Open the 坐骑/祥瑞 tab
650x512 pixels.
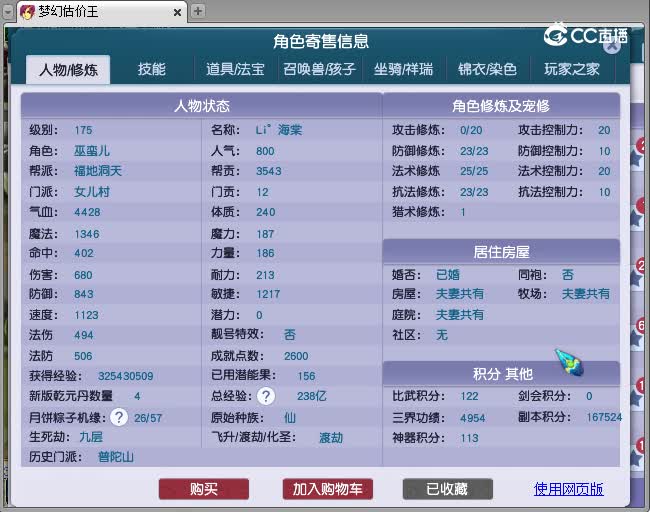click(404, 69)
